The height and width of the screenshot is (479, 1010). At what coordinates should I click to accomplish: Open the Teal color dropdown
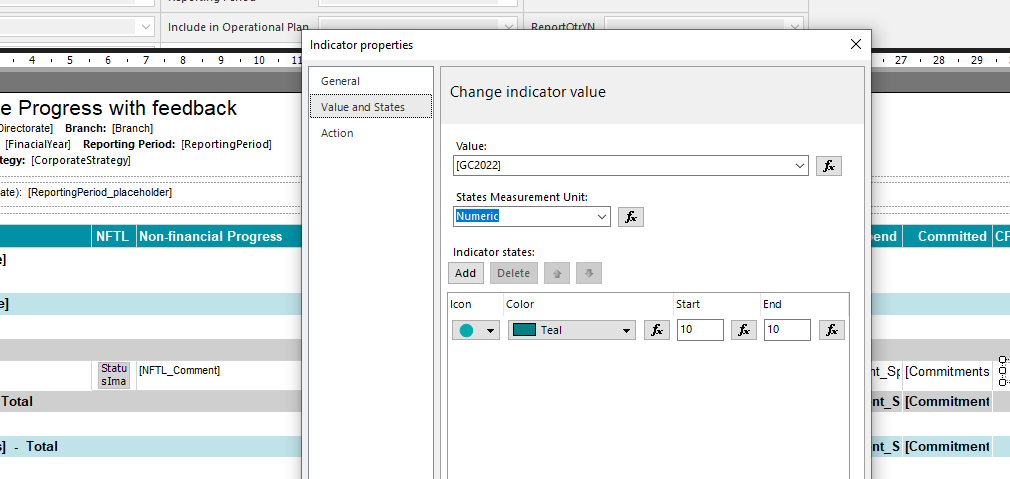click(625, 331)
